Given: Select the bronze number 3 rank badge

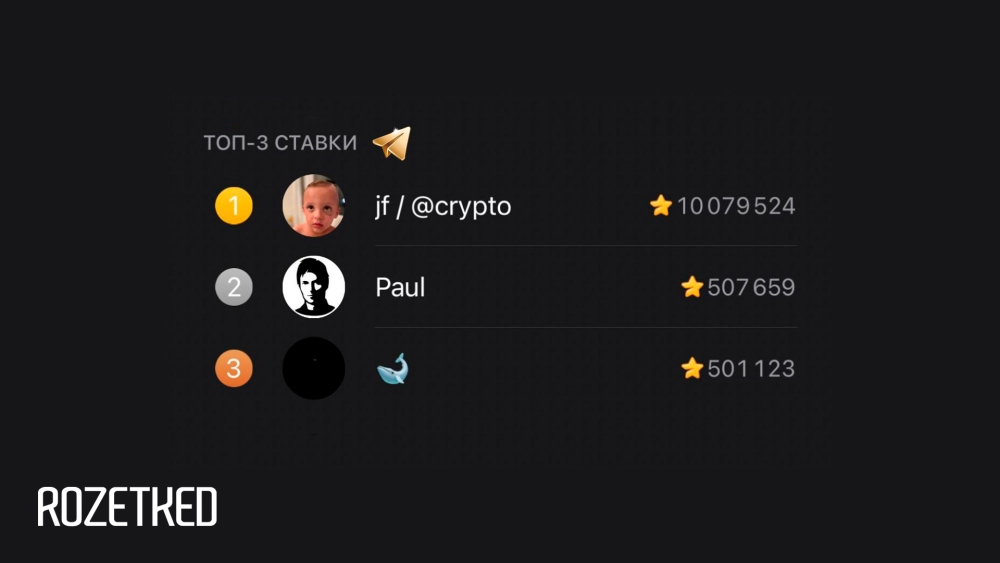Looking at the screenshot, I should (234, 369).
